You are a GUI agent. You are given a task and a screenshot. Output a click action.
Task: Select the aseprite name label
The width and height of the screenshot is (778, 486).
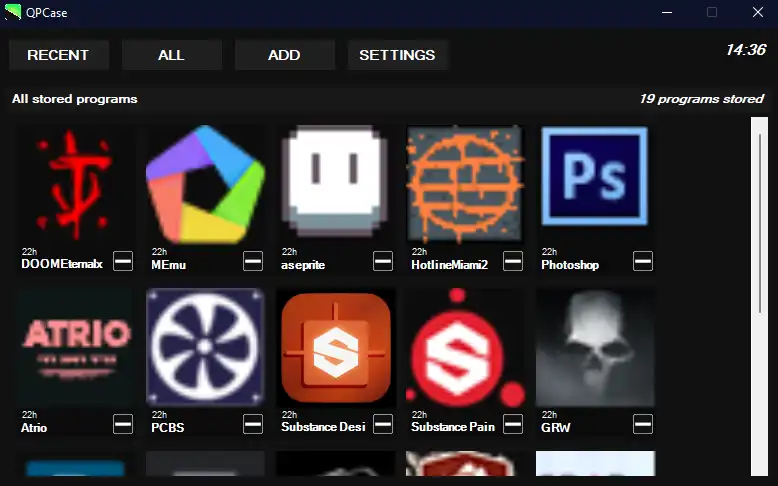click(303, 265)
